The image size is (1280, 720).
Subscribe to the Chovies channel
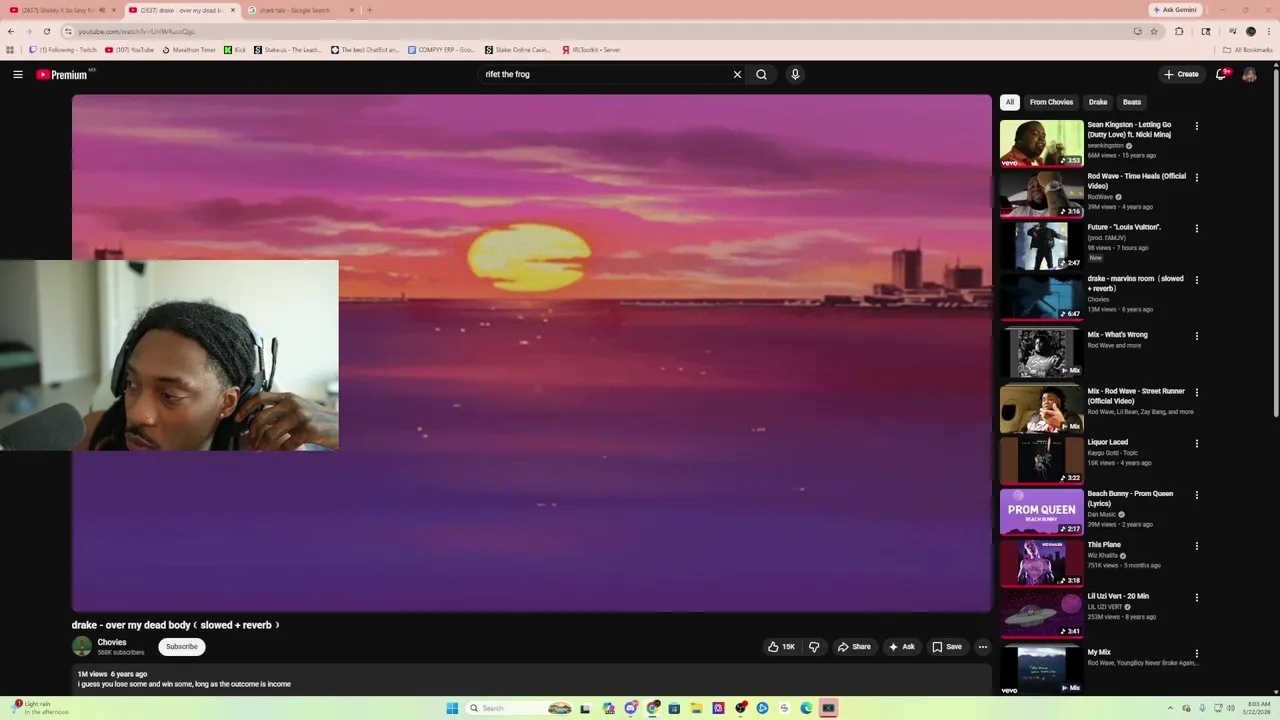pos(182,647)
